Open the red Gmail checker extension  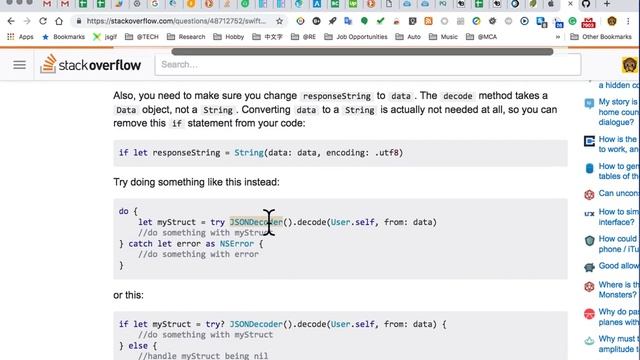click(588, 22)
